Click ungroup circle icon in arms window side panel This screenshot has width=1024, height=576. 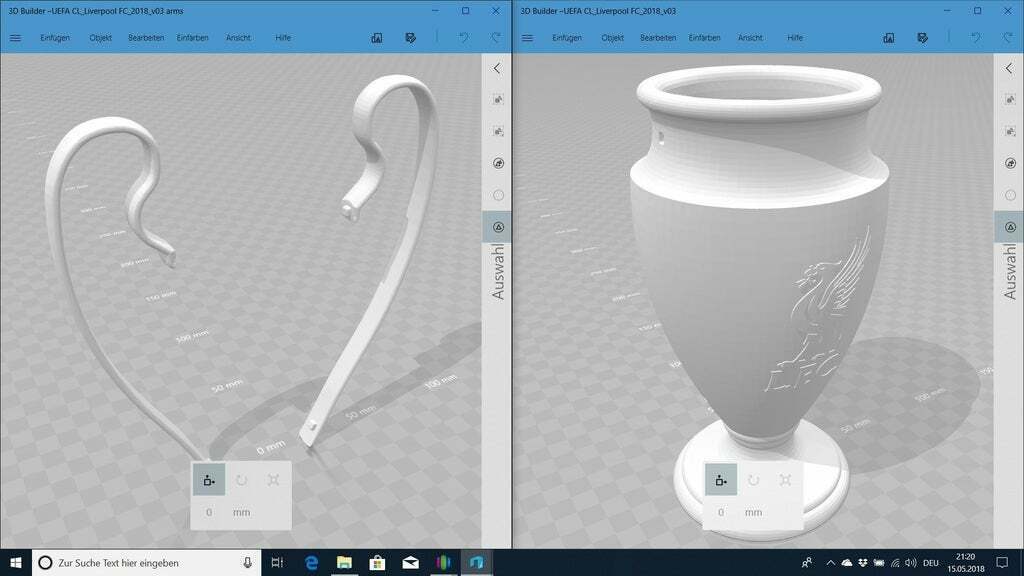498,195
